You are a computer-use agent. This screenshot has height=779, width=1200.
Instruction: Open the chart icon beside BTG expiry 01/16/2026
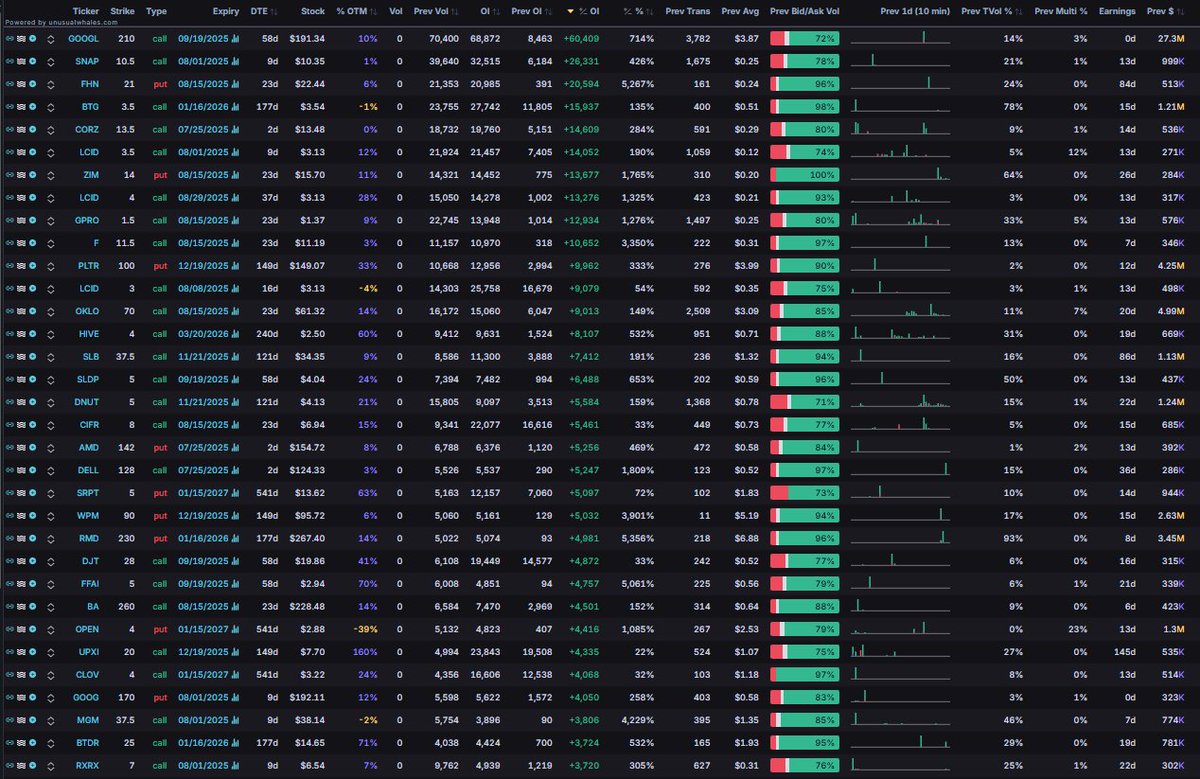(x=236, y=105)
